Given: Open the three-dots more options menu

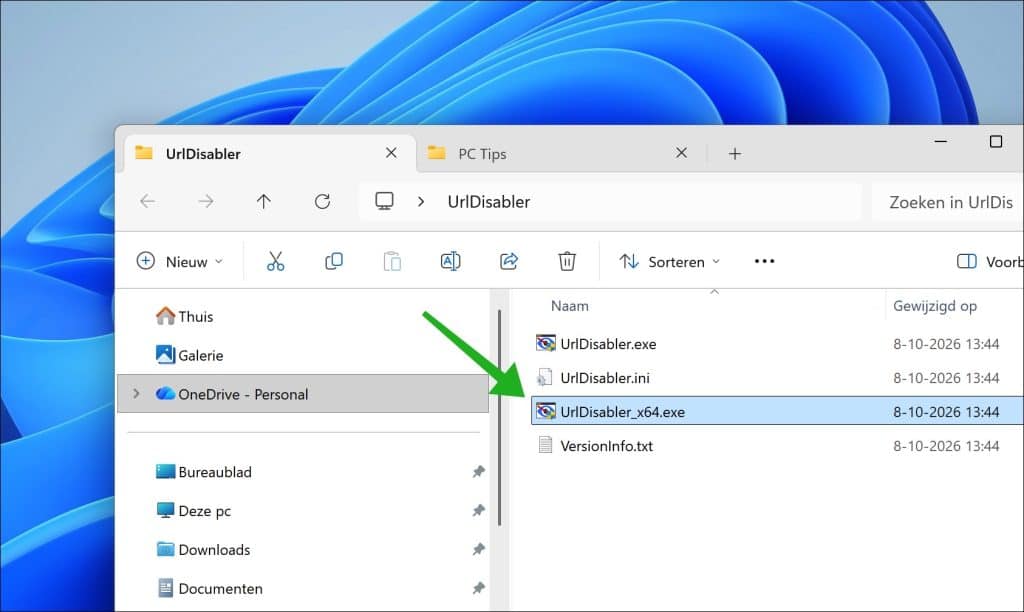Looking at the screenshot, I should point(764,261).
